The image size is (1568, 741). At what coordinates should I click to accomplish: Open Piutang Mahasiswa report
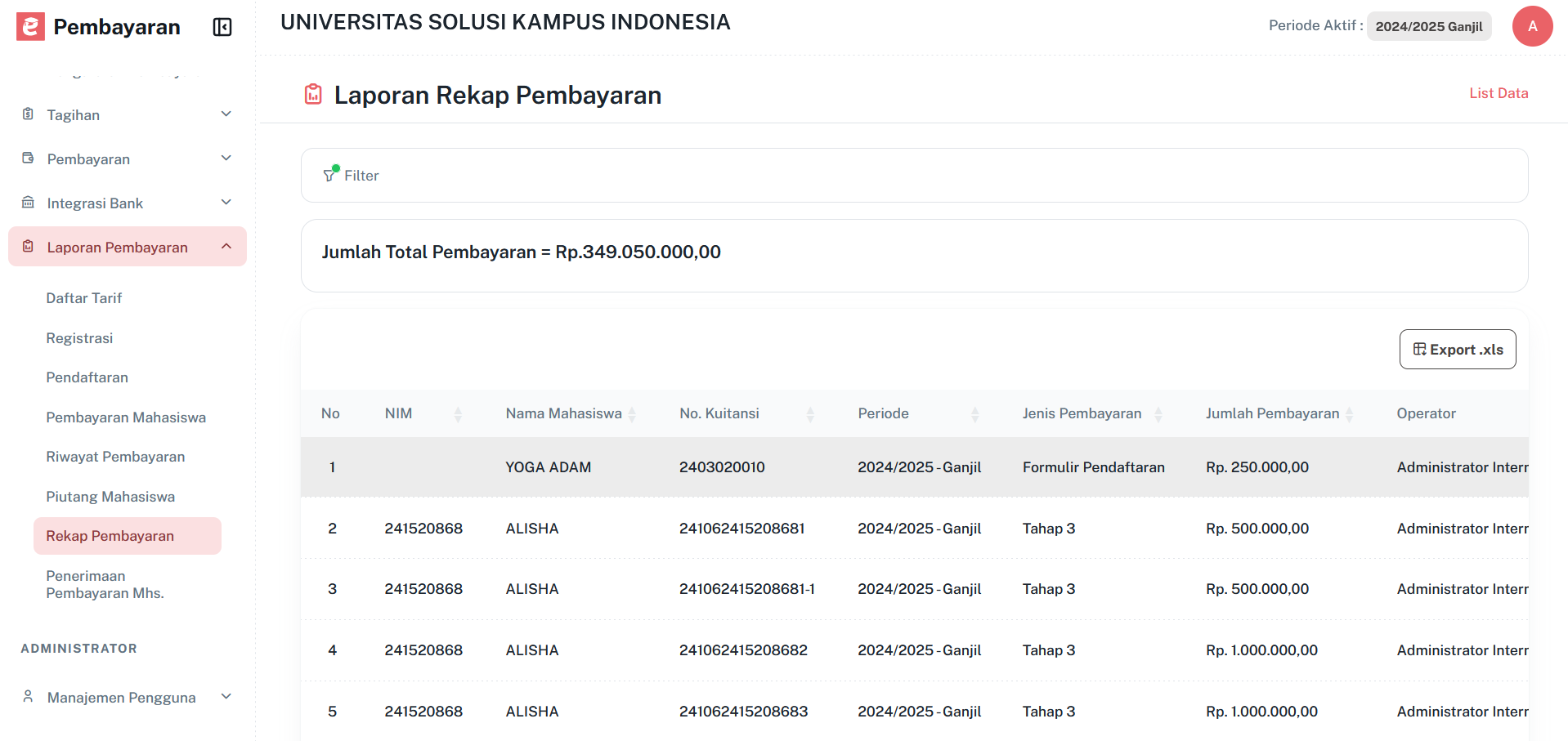click(110, 497)
